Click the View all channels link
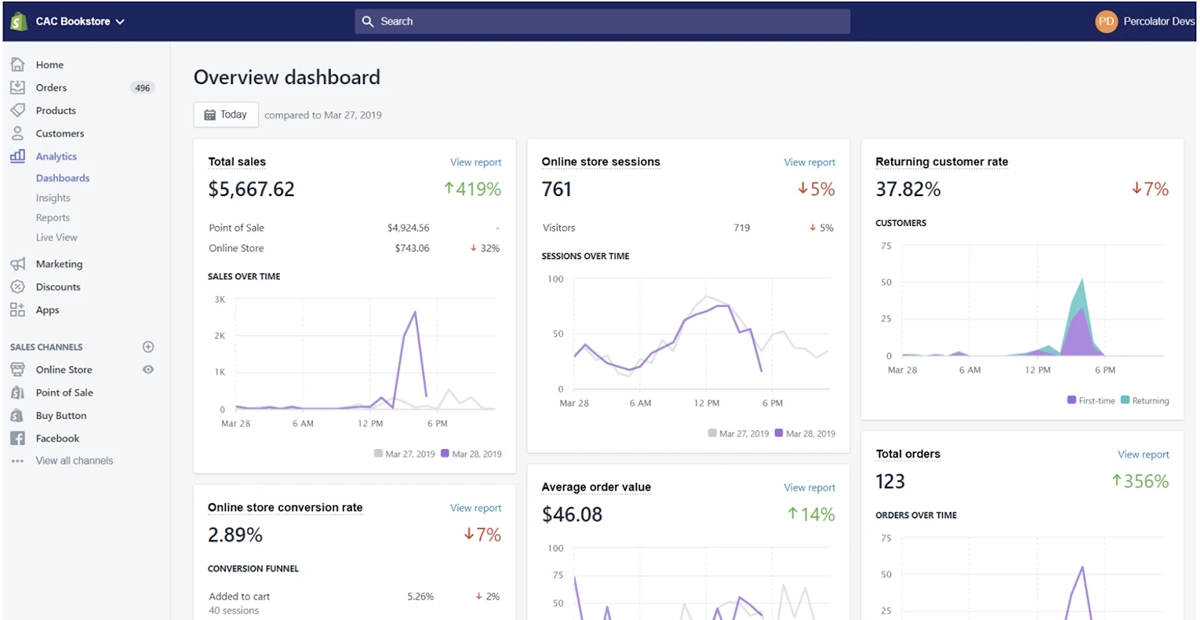This screenshot has width=1200, height=620. [75, 461]
